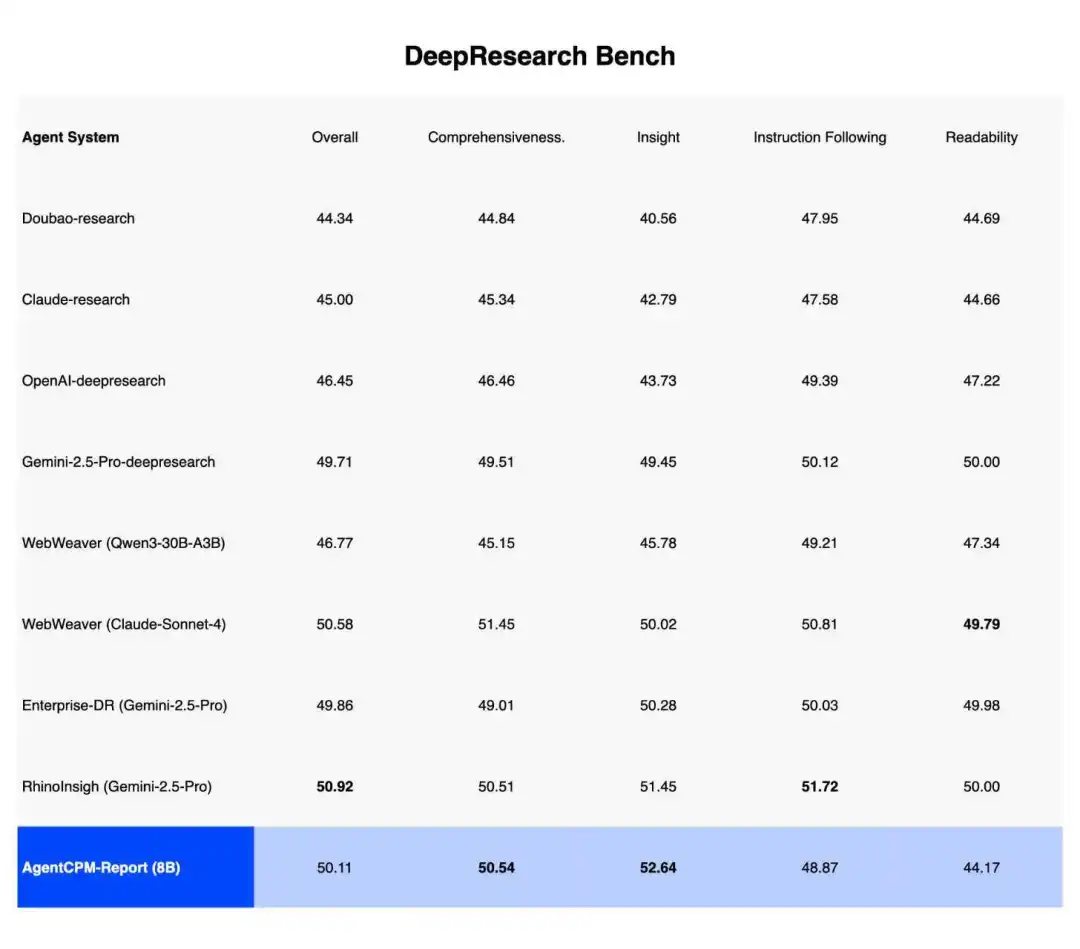Screen dimensions: 1080x949
Task: Select the bold 49.79 Readability value
Action: tap(981, 624)
